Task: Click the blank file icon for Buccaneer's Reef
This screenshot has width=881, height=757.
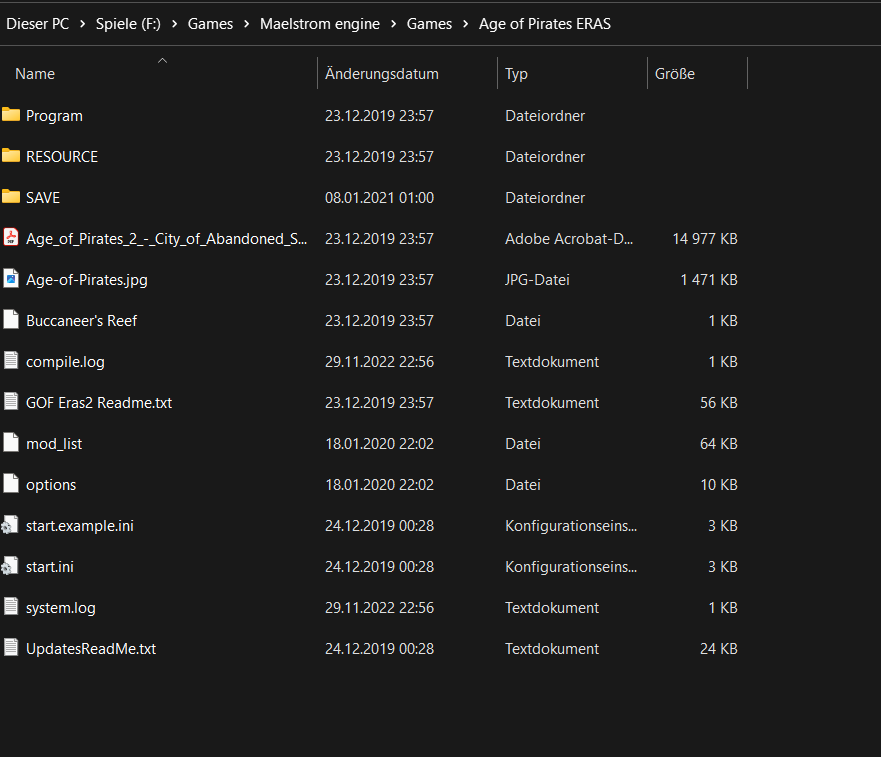Action: coord(11,320)
